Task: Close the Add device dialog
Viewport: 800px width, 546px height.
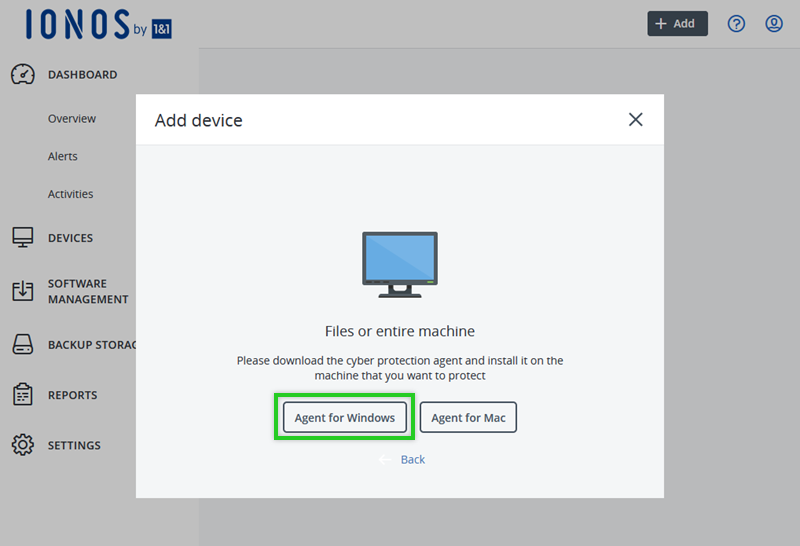Action: 635,120
